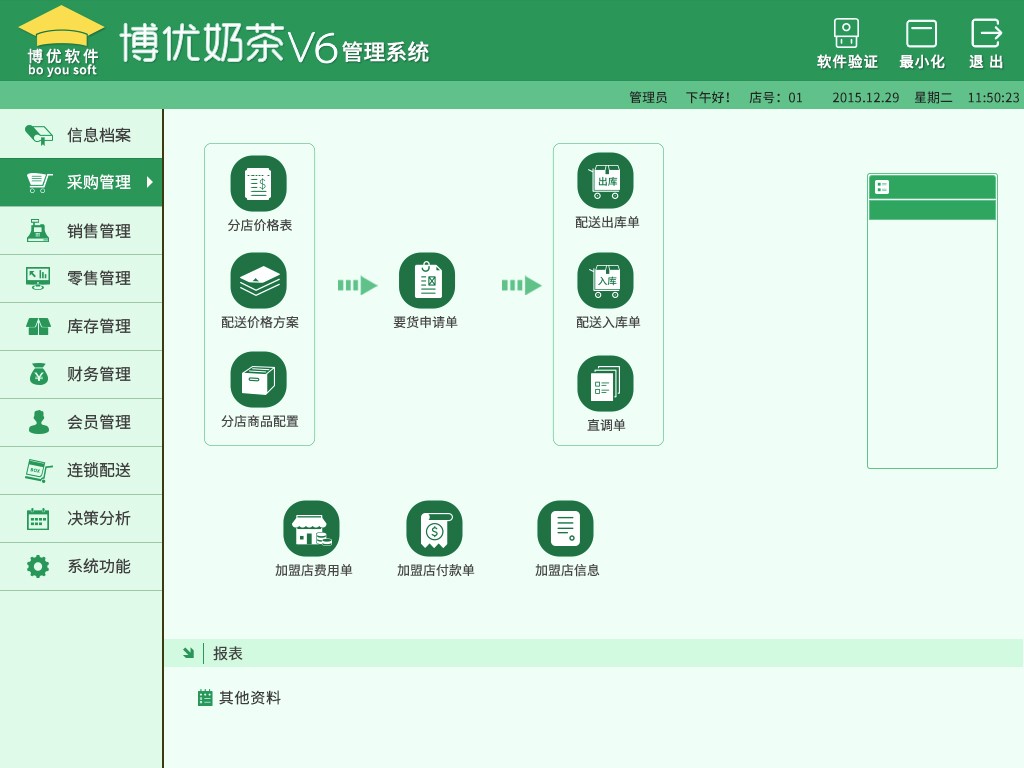1024x768 pixels.
Task: Open the 其他资料 report link
Action: (240, 698)
